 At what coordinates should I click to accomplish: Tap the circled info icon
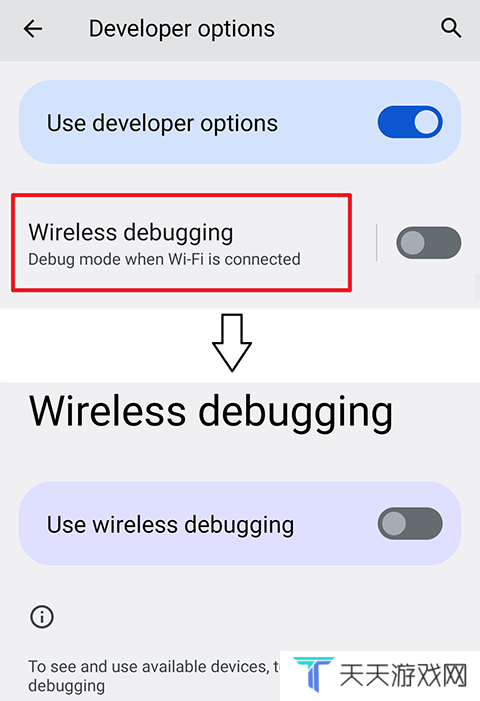click(42, 617)
